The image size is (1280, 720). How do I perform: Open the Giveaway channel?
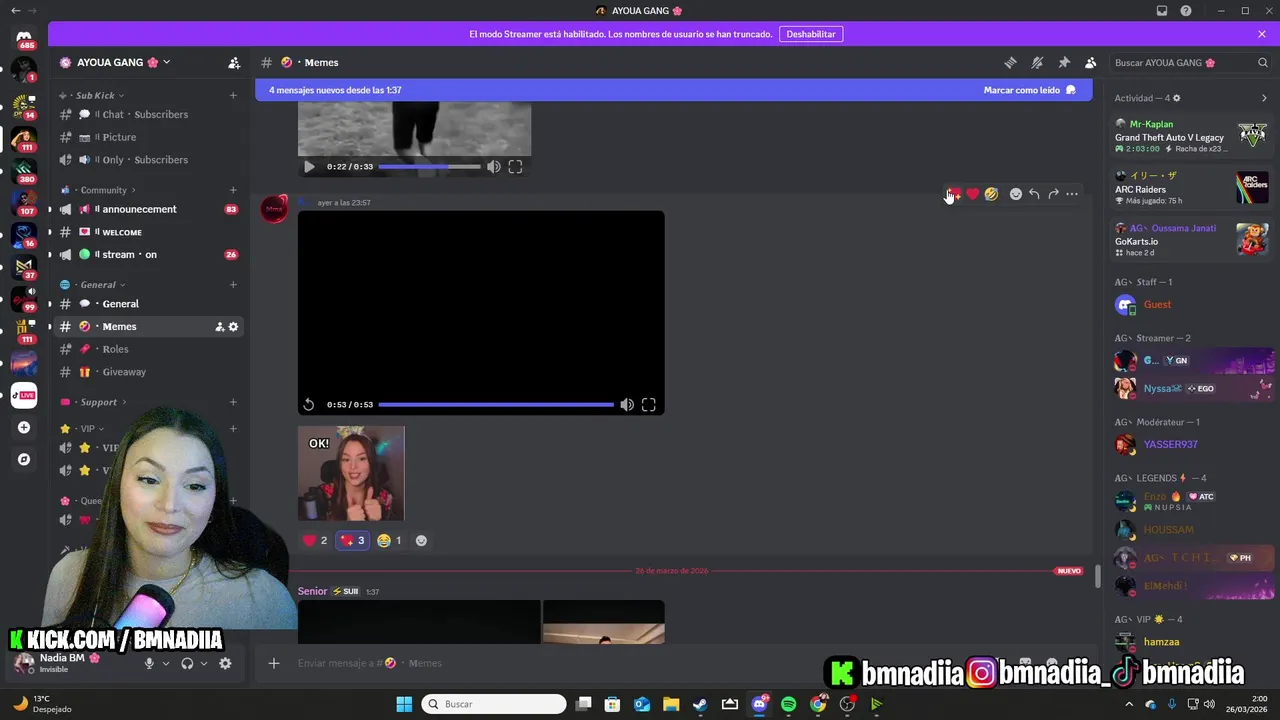[148, 372]
